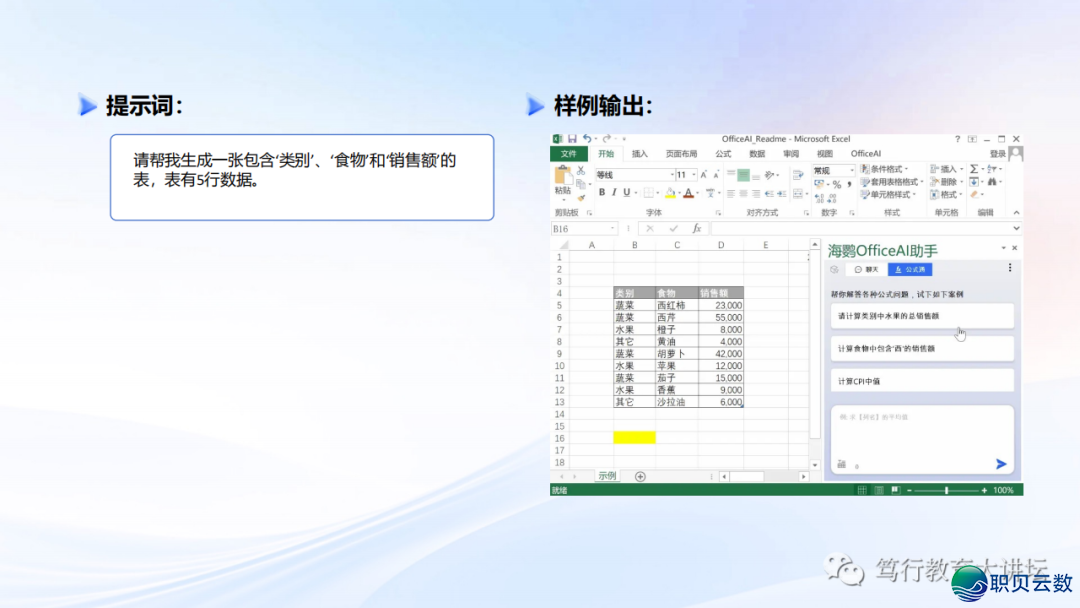Click the insert function fx icon
The height and width of the screenshot is (608, 1080).
pos(697,229)
